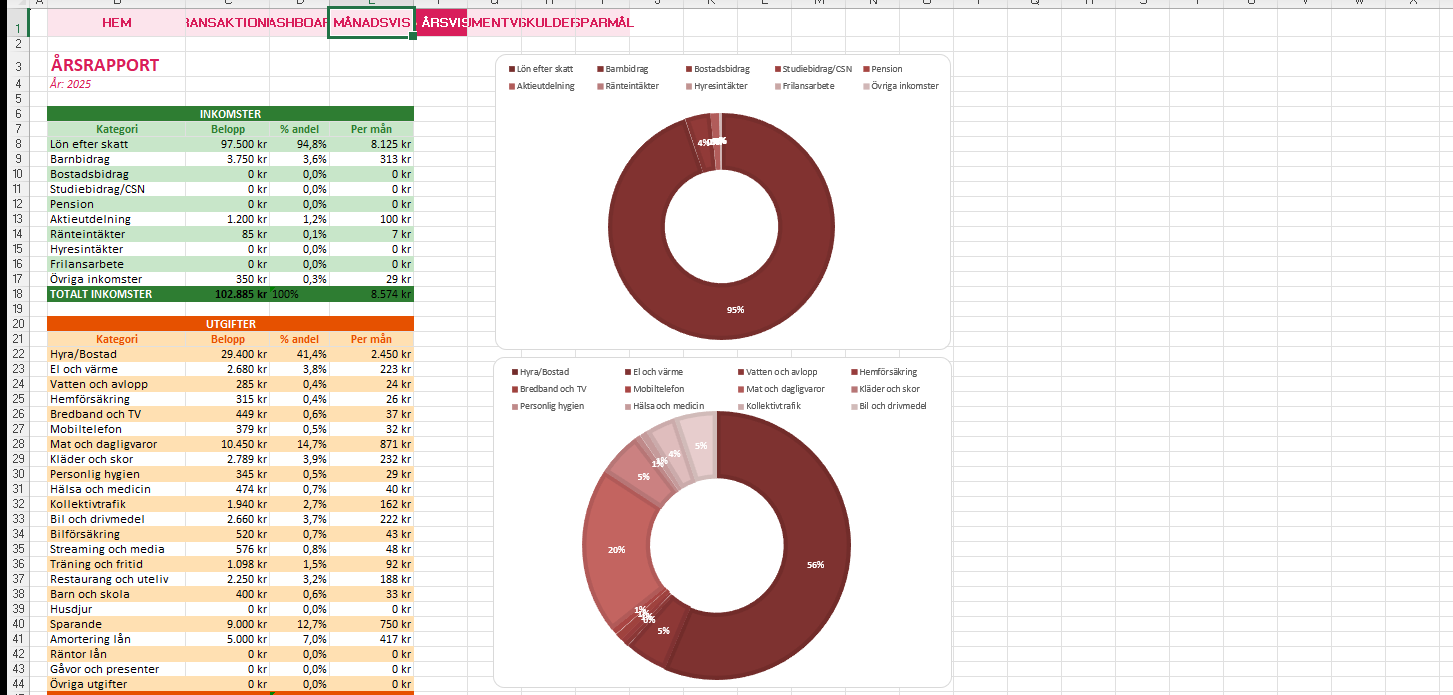This screenshot has height=695, width=1453.
Task: Click the 20% slice in expenses chart
Action: (x=617, y=548)
